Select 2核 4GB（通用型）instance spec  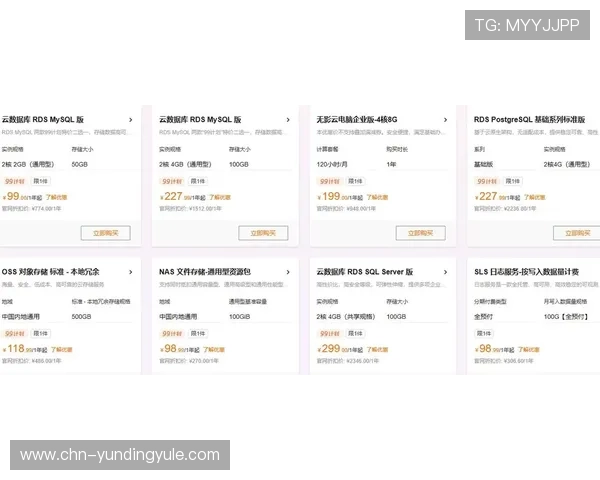coord(185,165)
